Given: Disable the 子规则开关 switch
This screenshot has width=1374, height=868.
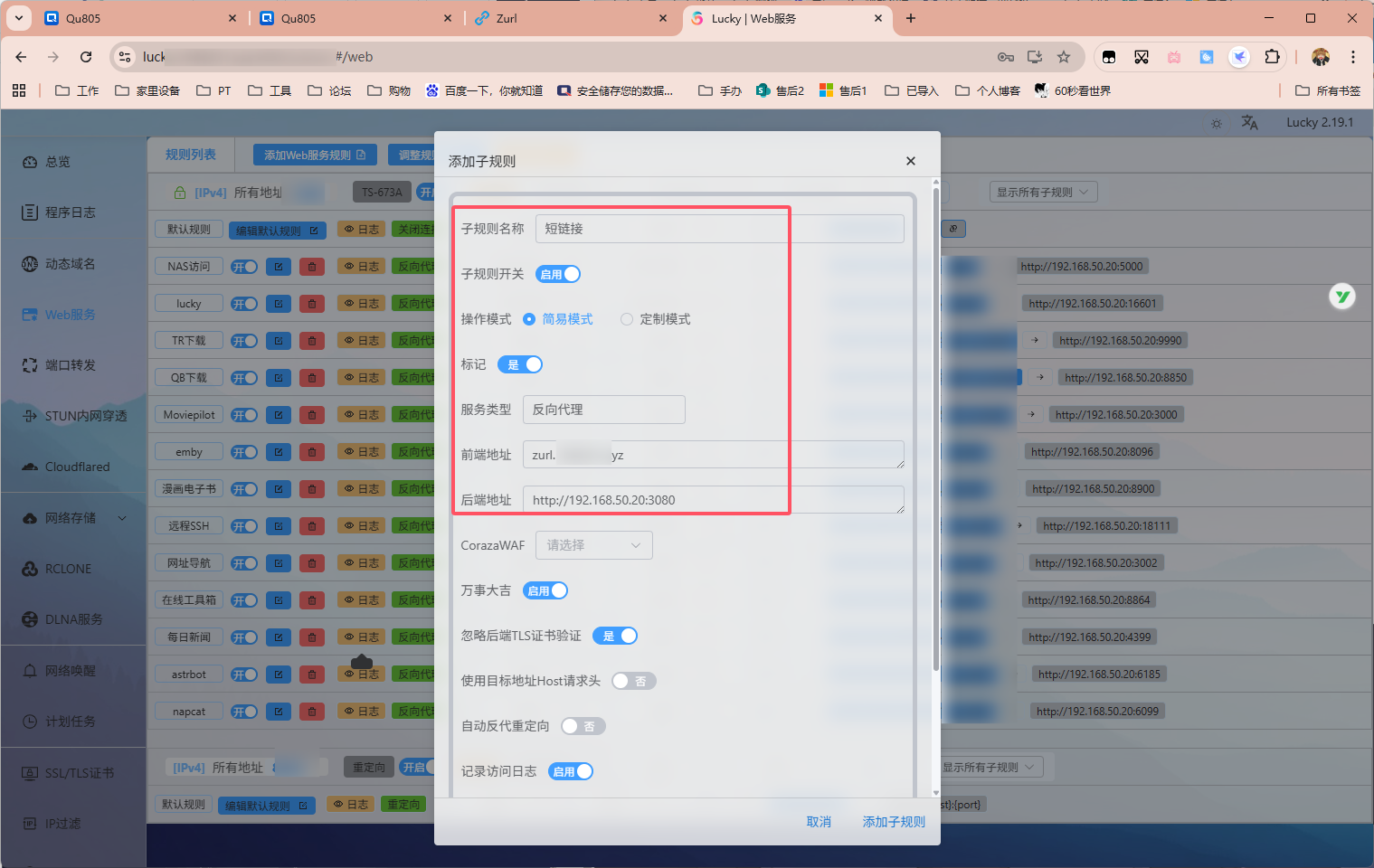Looking at the screenshot, I should click(x=557, y=273).
